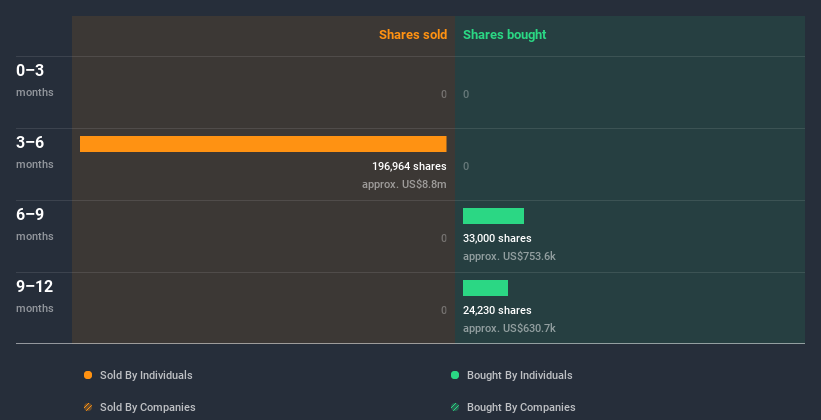The image size is (821, 420).
Task: Click the 0–3 months shares bought zero
Action: (x=466, y=94)
